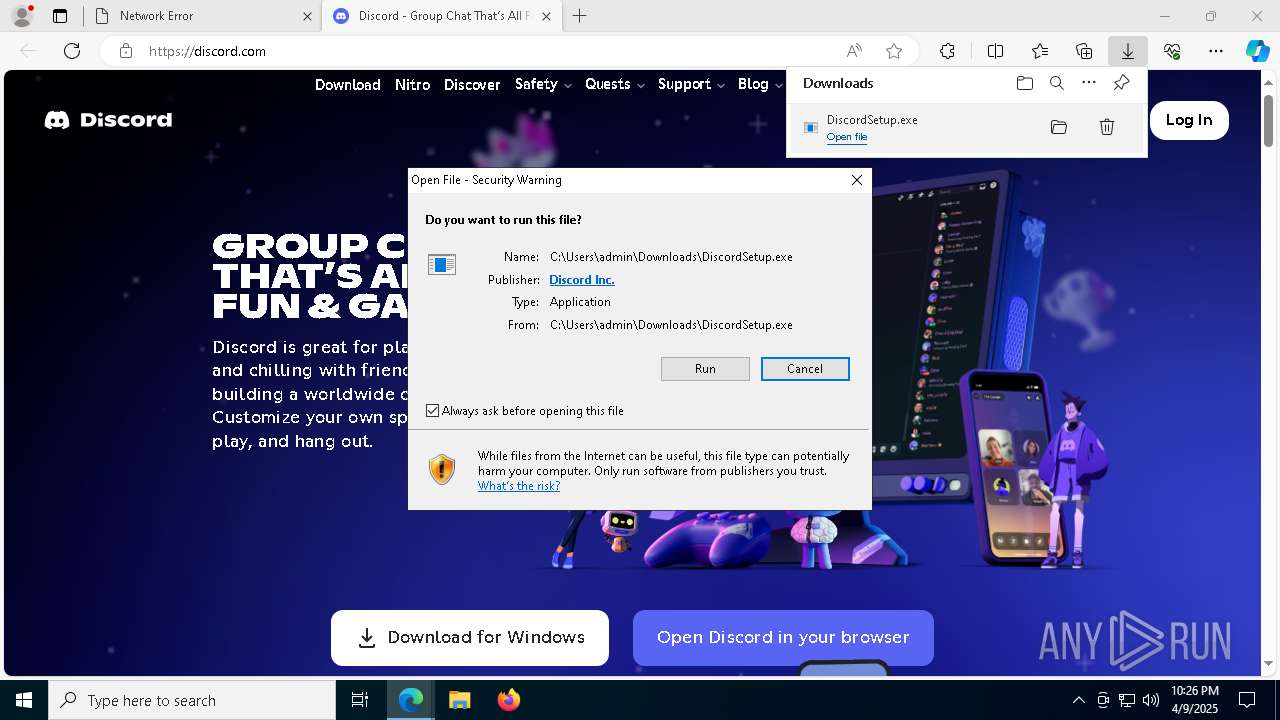
Task: Pin the Downloads panel
Action: [1121, 83]
